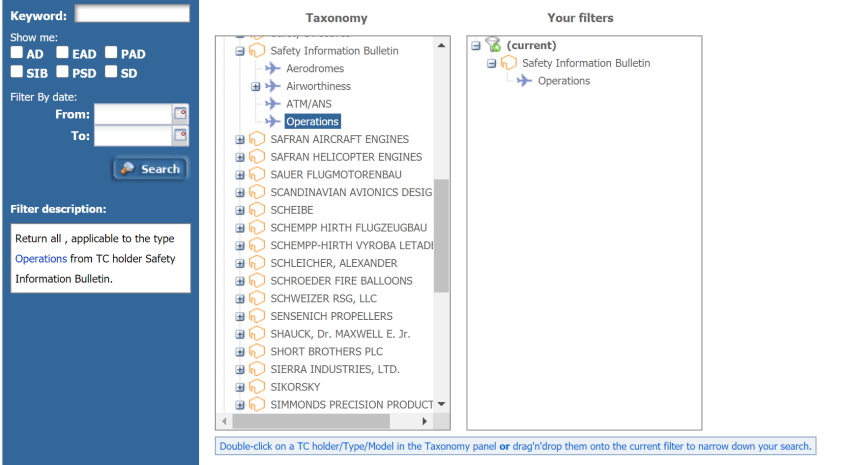Click the Airworthiness airplane icon
This screenshot has height=465, width=844.
273,86
